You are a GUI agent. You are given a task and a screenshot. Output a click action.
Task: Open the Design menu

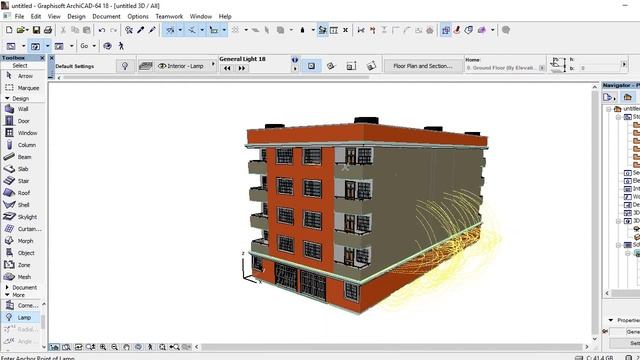pos(76,16)
